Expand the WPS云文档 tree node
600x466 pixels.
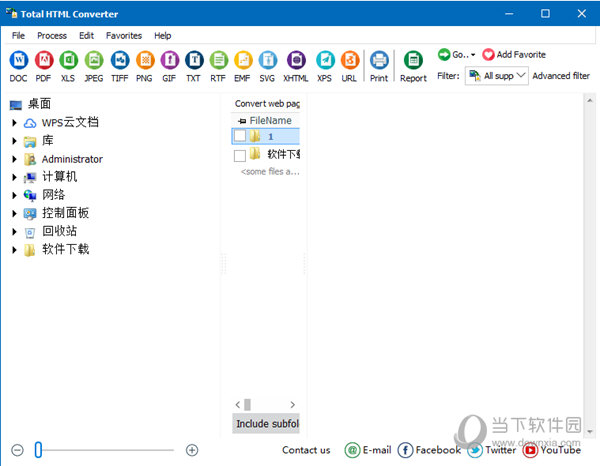14,123
